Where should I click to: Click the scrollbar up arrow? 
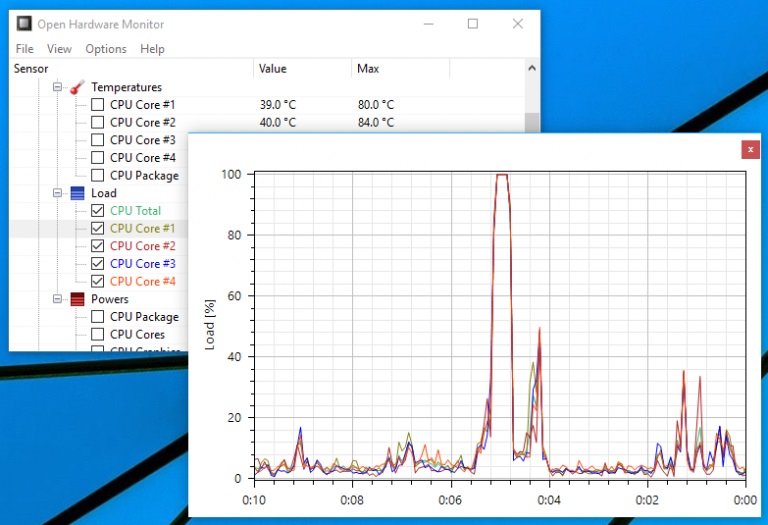tap(532, 69)
